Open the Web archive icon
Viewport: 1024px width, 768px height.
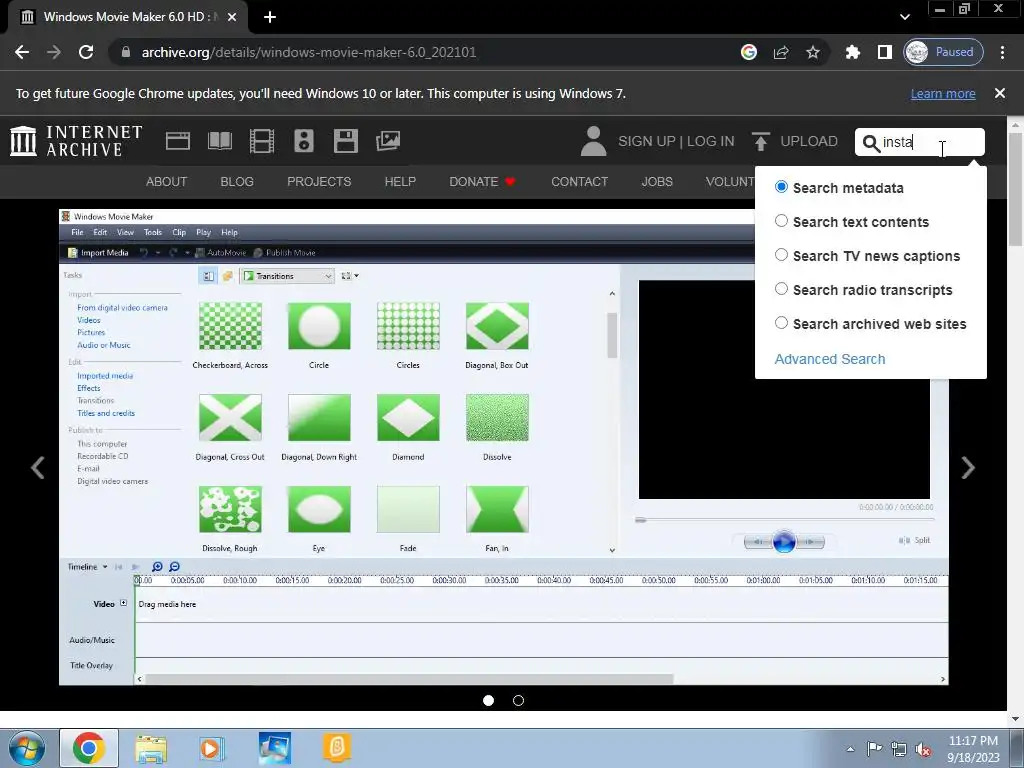click(178, 141)
